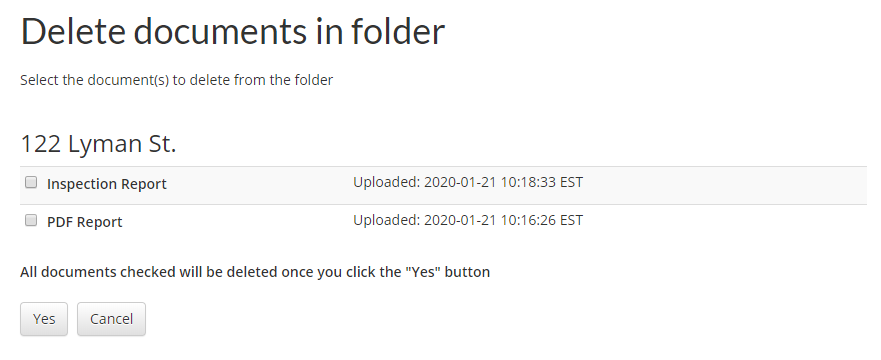Click 'button' at the end of the warning sentence
The height and width of the screenshot is (360, 881).
click(x=467, y=272)
